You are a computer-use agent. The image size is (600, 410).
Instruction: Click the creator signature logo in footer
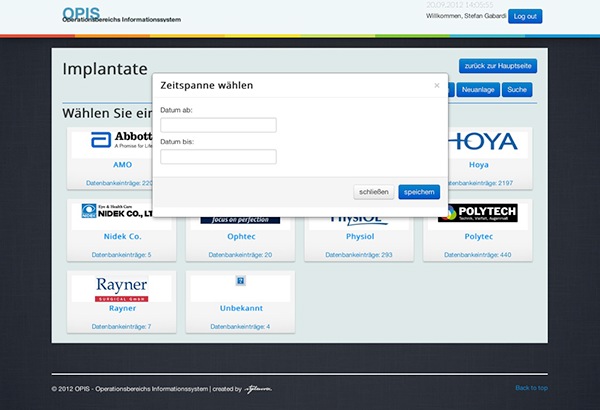point(259,389)
